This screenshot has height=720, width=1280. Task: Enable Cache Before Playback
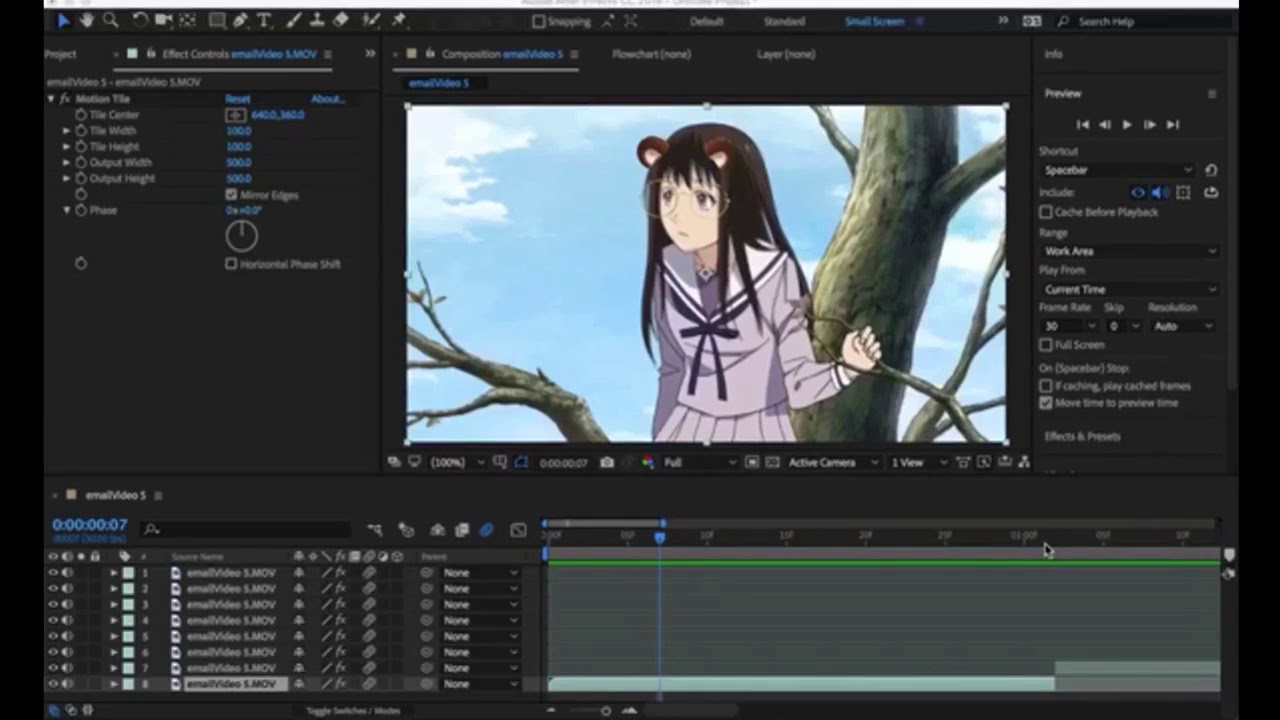pyautogui.click(x=1046, y=212)
